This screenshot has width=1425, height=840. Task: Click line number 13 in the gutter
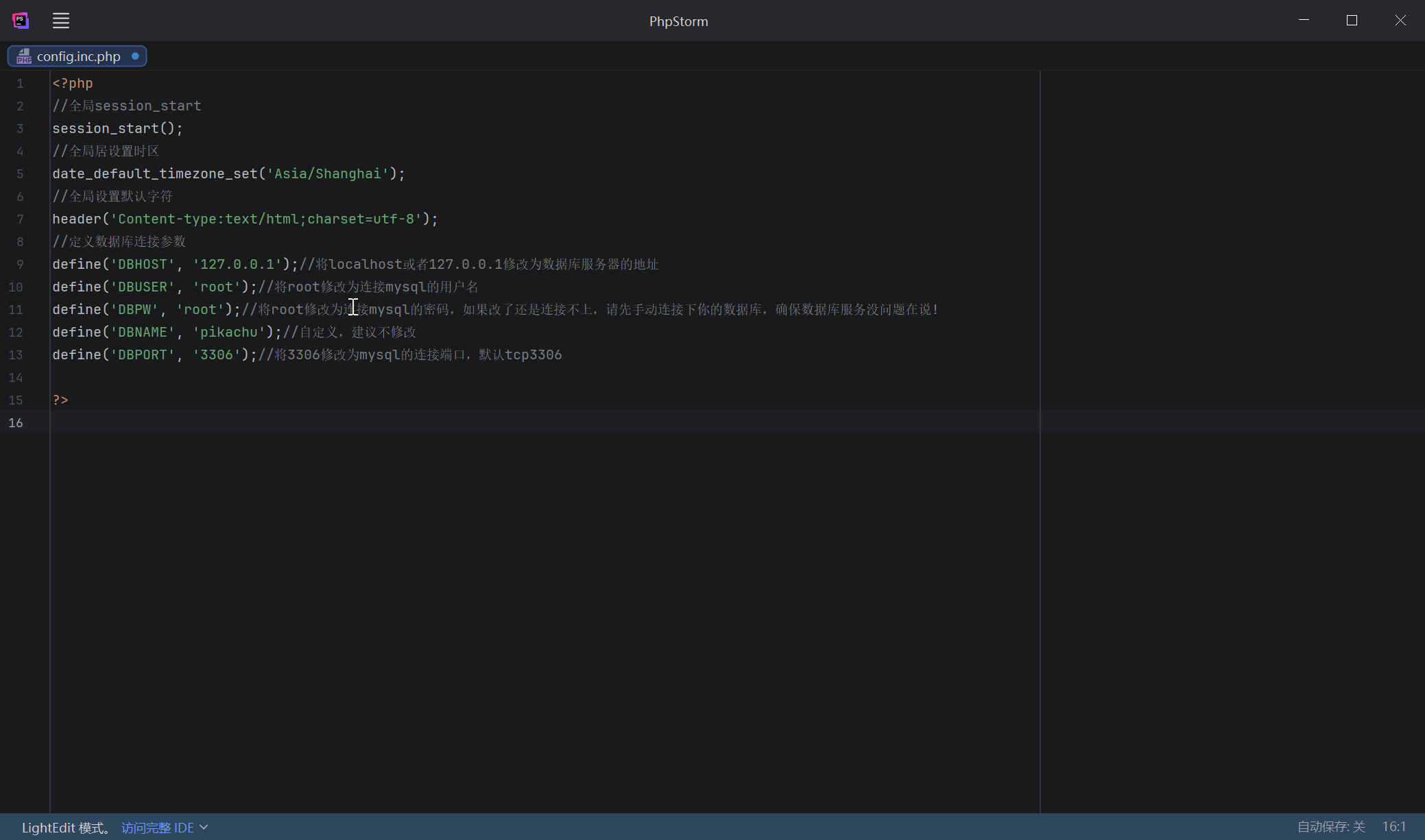point(16,355)
